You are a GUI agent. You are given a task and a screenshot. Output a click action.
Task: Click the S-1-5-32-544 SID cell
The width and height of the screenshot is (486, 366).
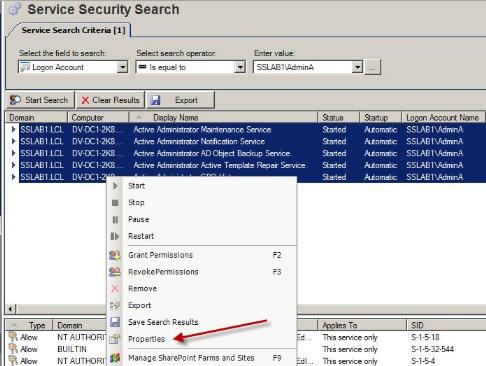(x=432, y=349)
